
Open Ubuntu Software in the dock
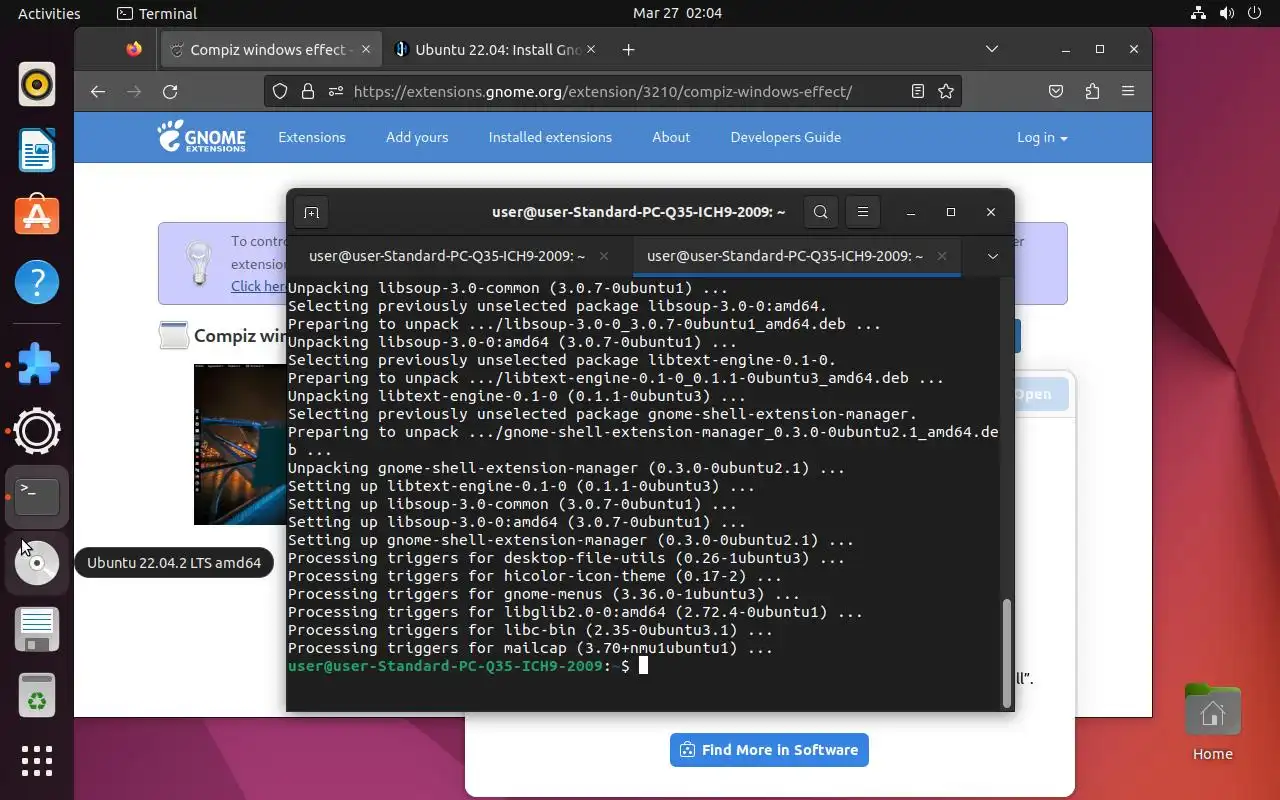click(x=37, y=215)
